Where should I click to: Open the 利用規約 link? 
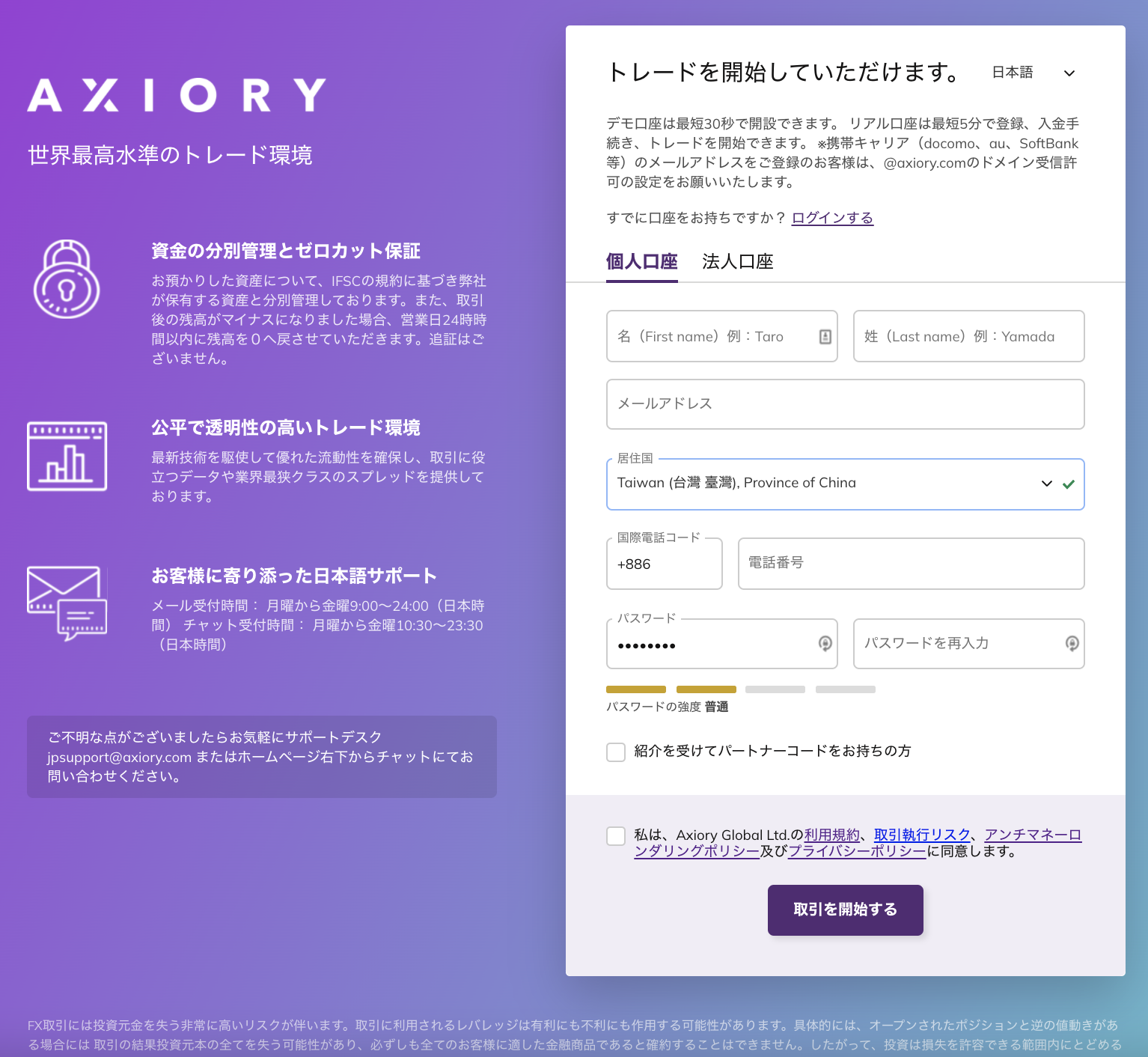point(831,835)
